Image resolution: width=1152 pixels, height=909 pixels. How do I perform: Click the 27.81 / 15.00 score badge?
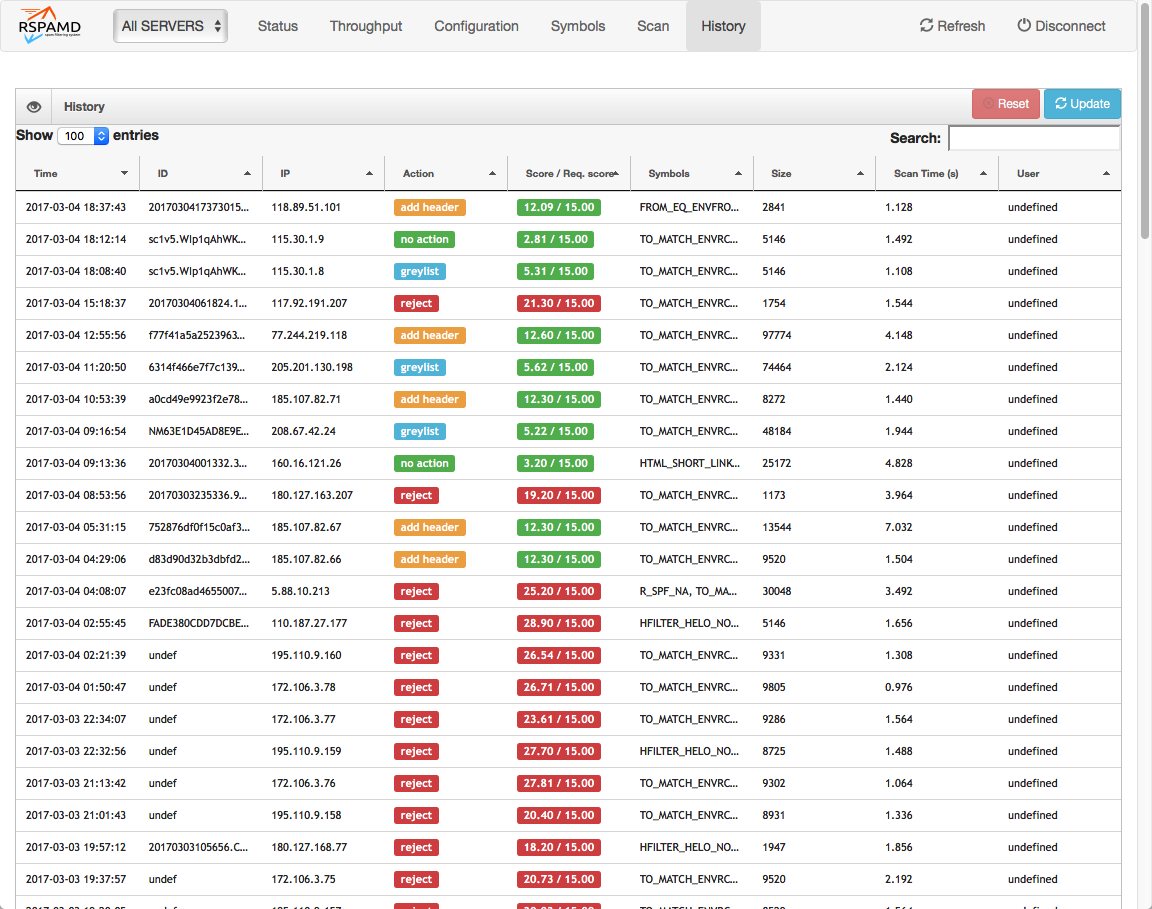click(559, 783)
